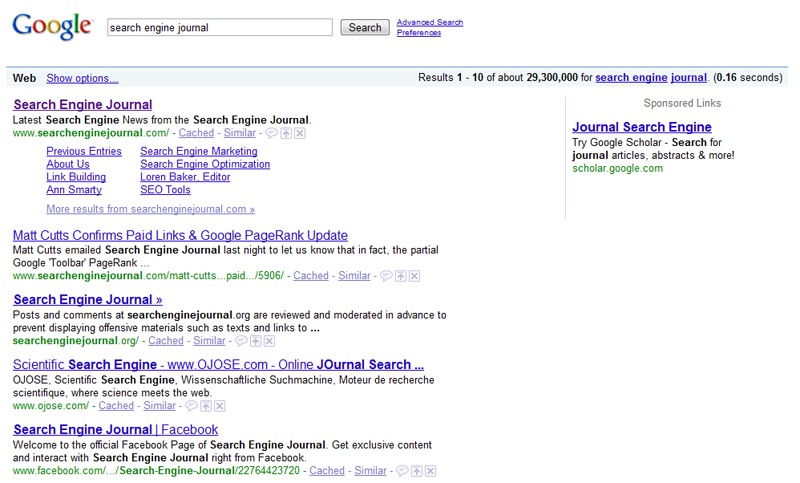Click the Search button
Image resolution: width=800 pixels, height=483 pixels.
tap(365, 28)
